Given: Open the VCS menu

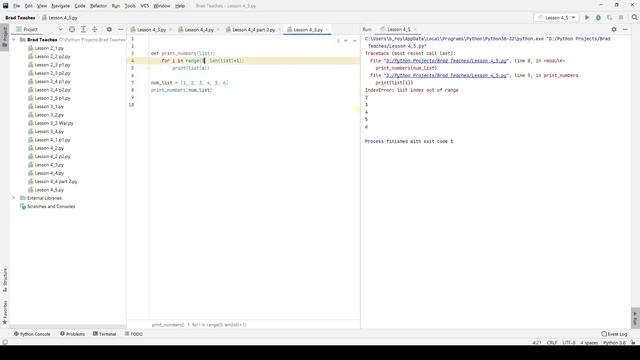Looking at the screenshot, I should click(145, 6).
